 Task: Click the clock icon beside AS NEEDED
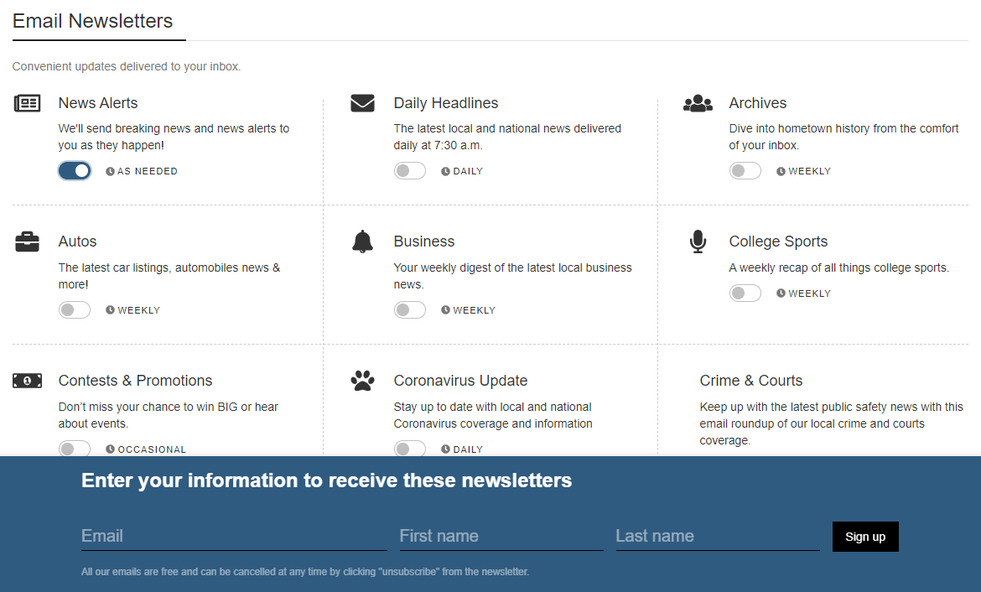pos(110,171)
